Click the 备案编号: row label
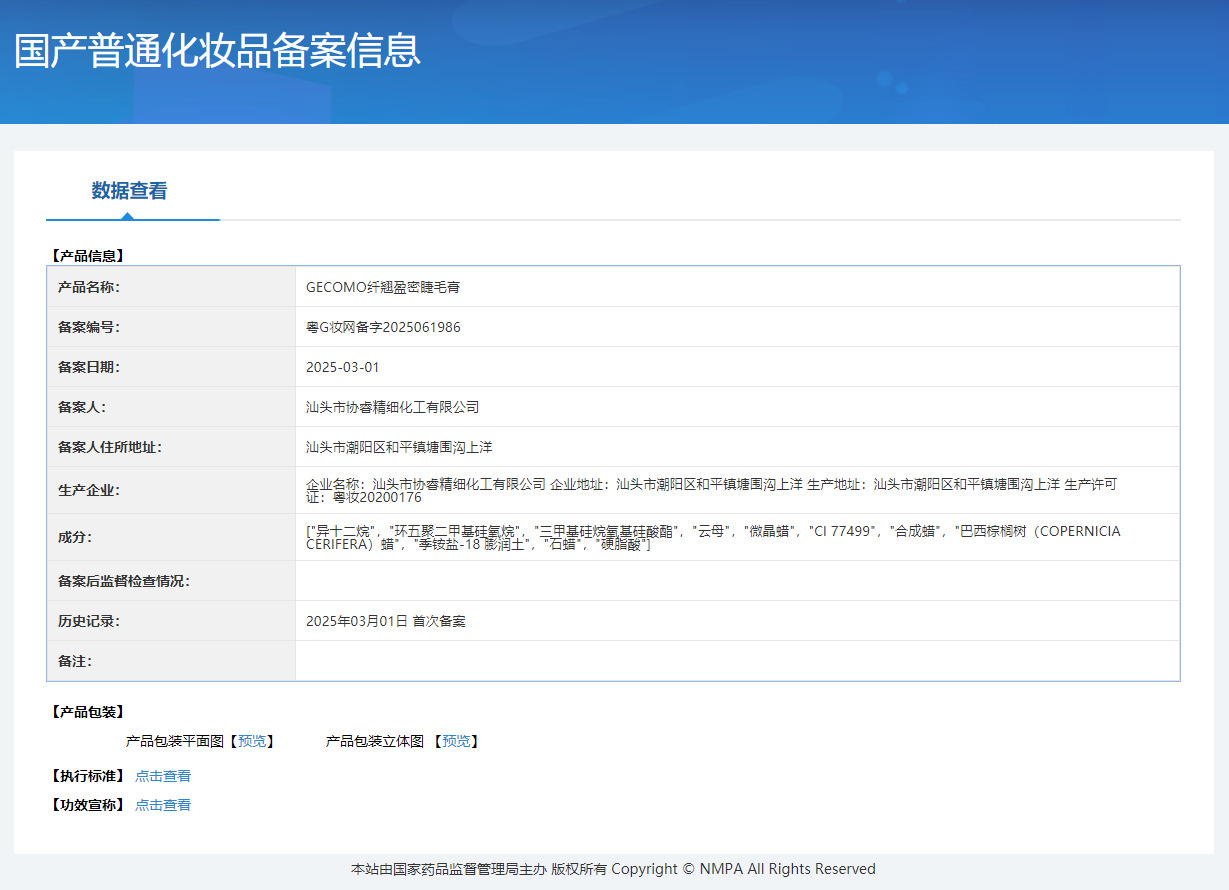 click(89, 327)
